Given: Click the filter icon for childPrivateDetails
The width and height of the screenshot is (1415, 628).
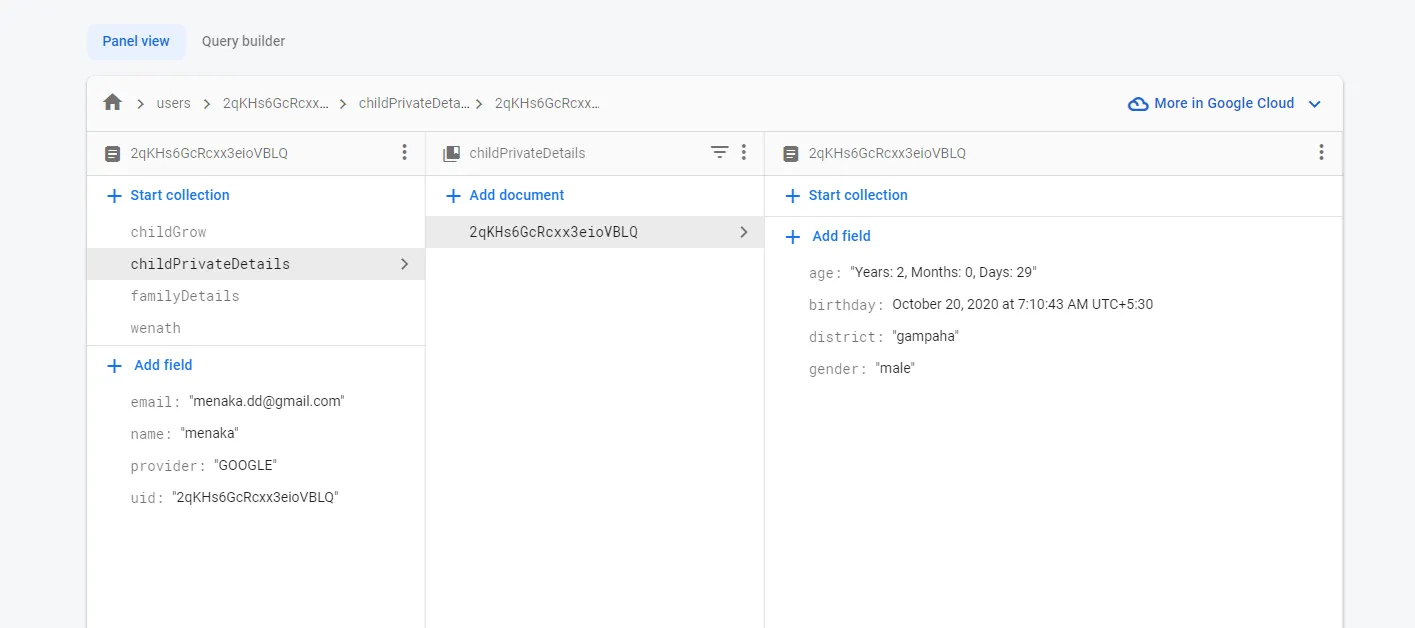Looking at the screenshot, I should coord(719,153).
